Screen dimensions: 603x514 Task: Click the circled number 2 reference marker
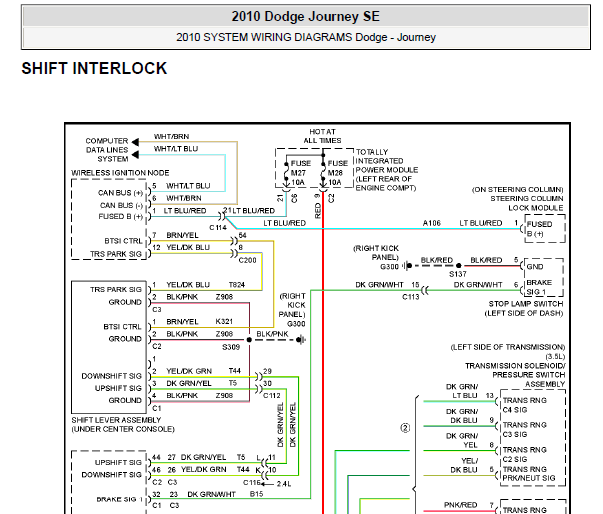(405, 428)
